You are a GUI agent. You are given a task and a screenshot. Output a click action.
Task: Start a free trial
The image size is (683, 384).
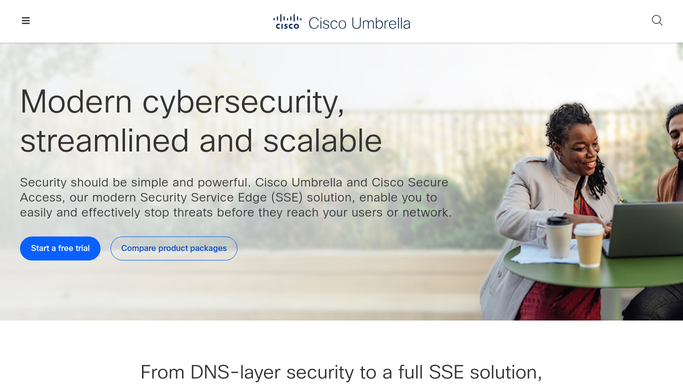coord(60,248)
